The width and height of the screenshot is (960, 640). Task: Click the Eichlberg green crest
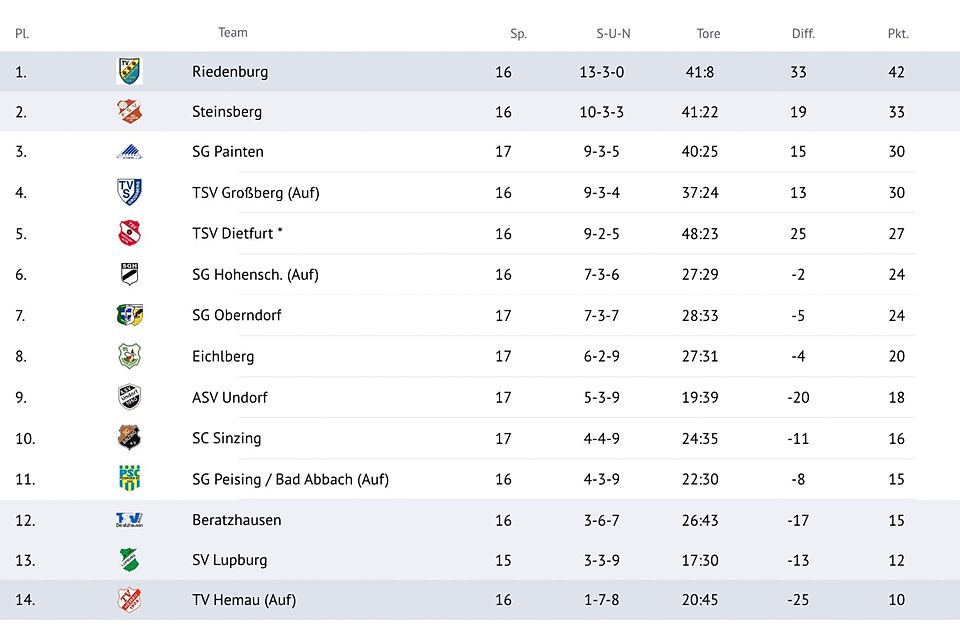click(x=129, y=356)
